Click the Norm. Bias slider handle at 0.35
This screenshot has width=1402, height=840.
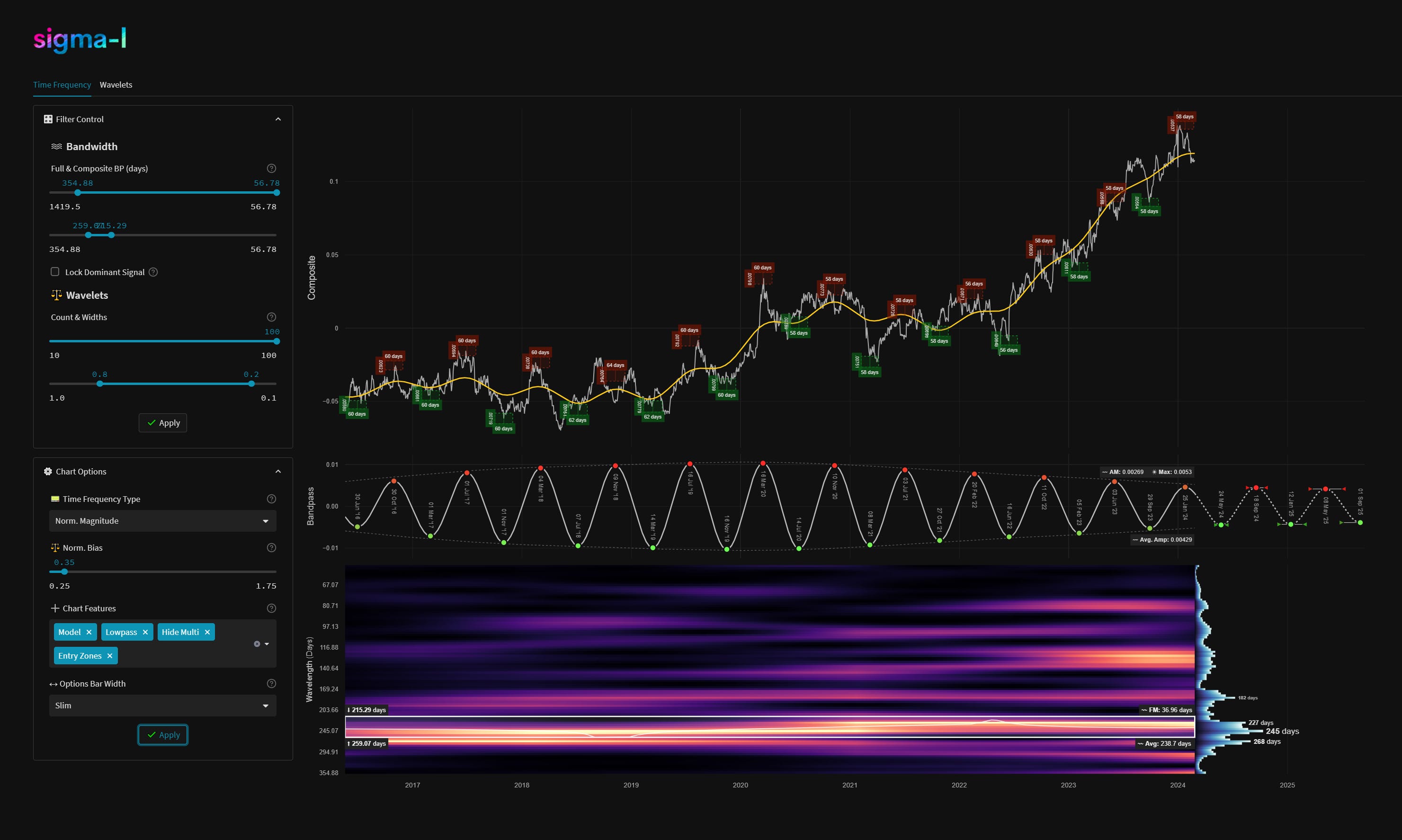(64, 572)
